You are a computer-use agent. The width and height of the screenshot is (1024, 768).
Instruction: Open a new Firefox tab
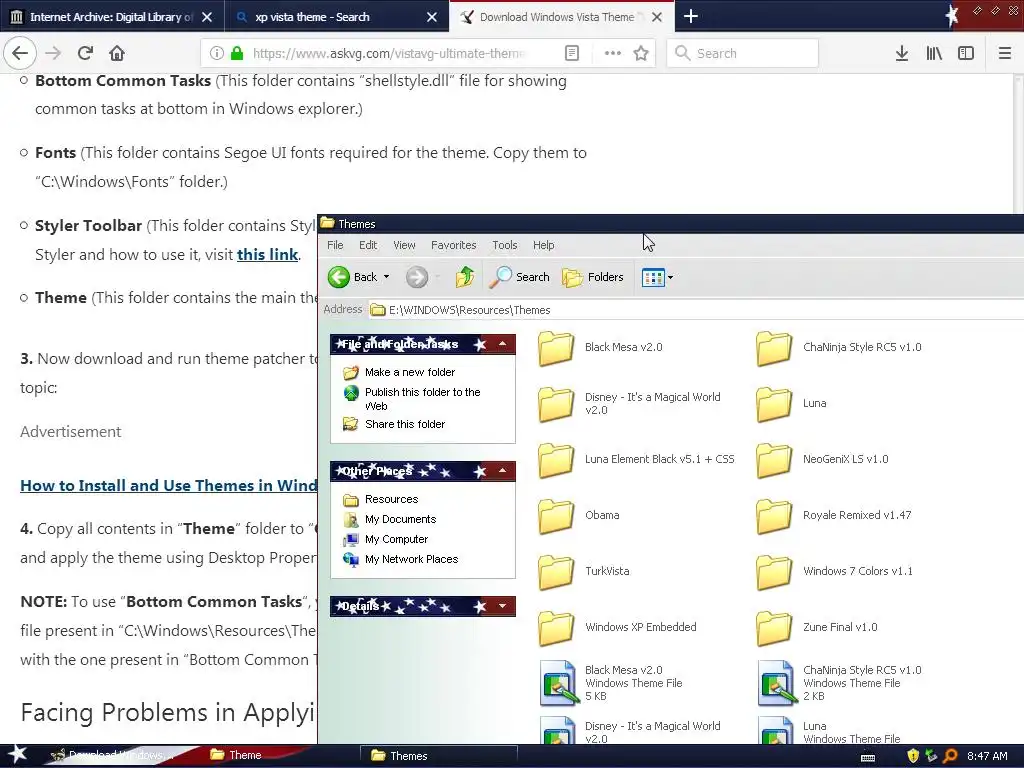690,16
